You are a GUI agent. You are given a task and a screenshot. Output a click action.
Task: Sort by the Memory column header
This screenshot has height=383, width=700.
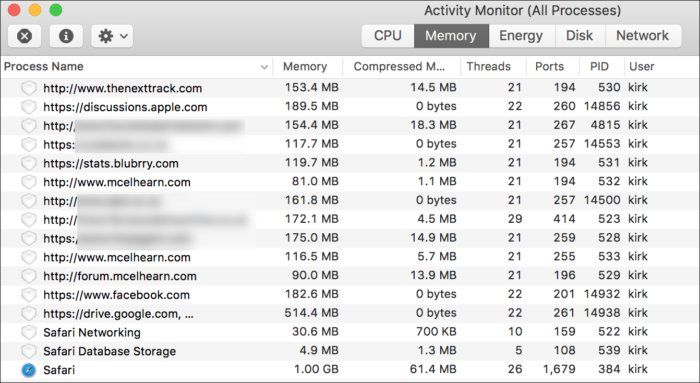point(305,67)
